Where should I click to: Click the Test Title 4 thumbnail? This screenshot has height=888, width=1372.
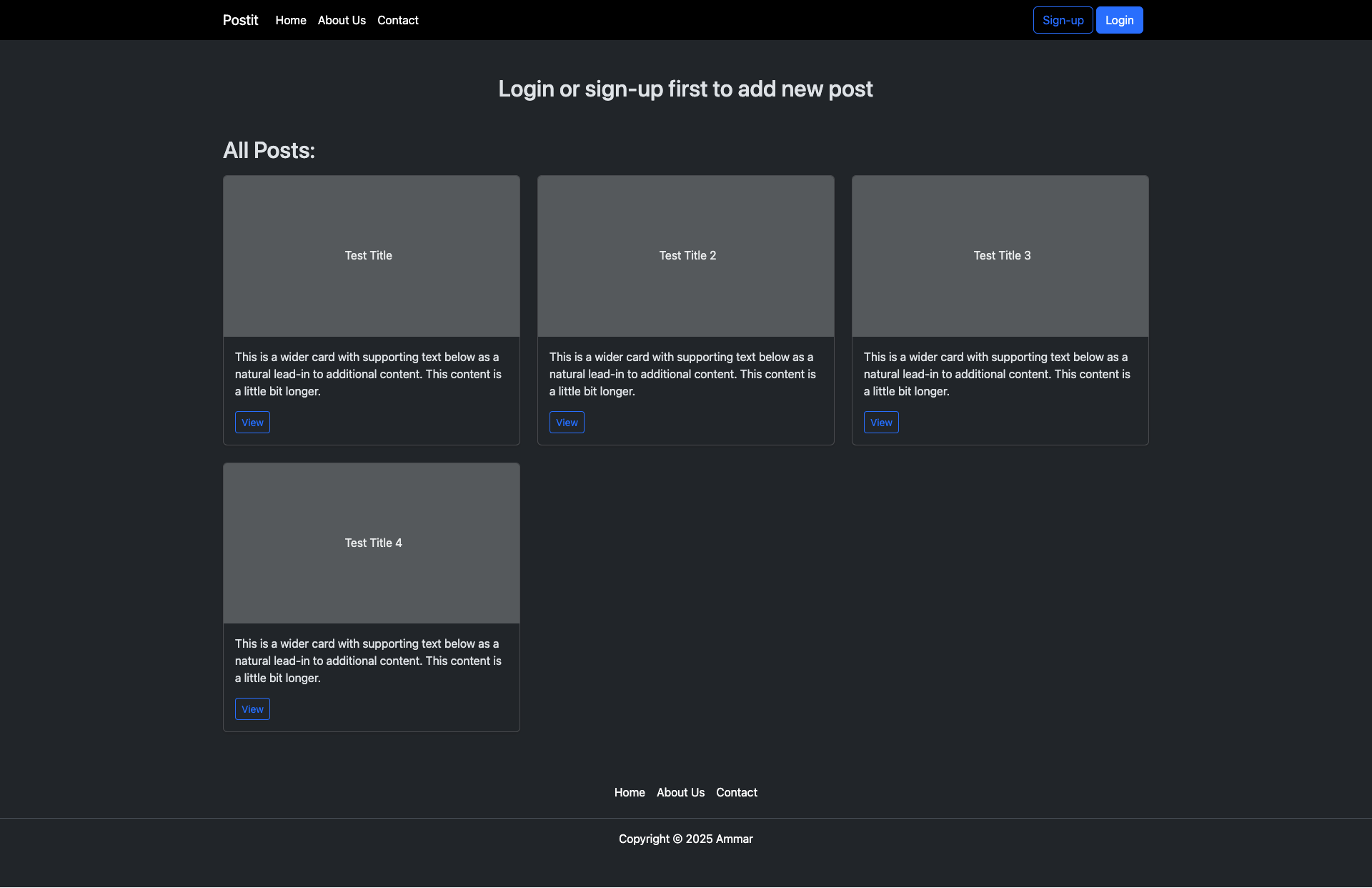(x=371, y=543)
